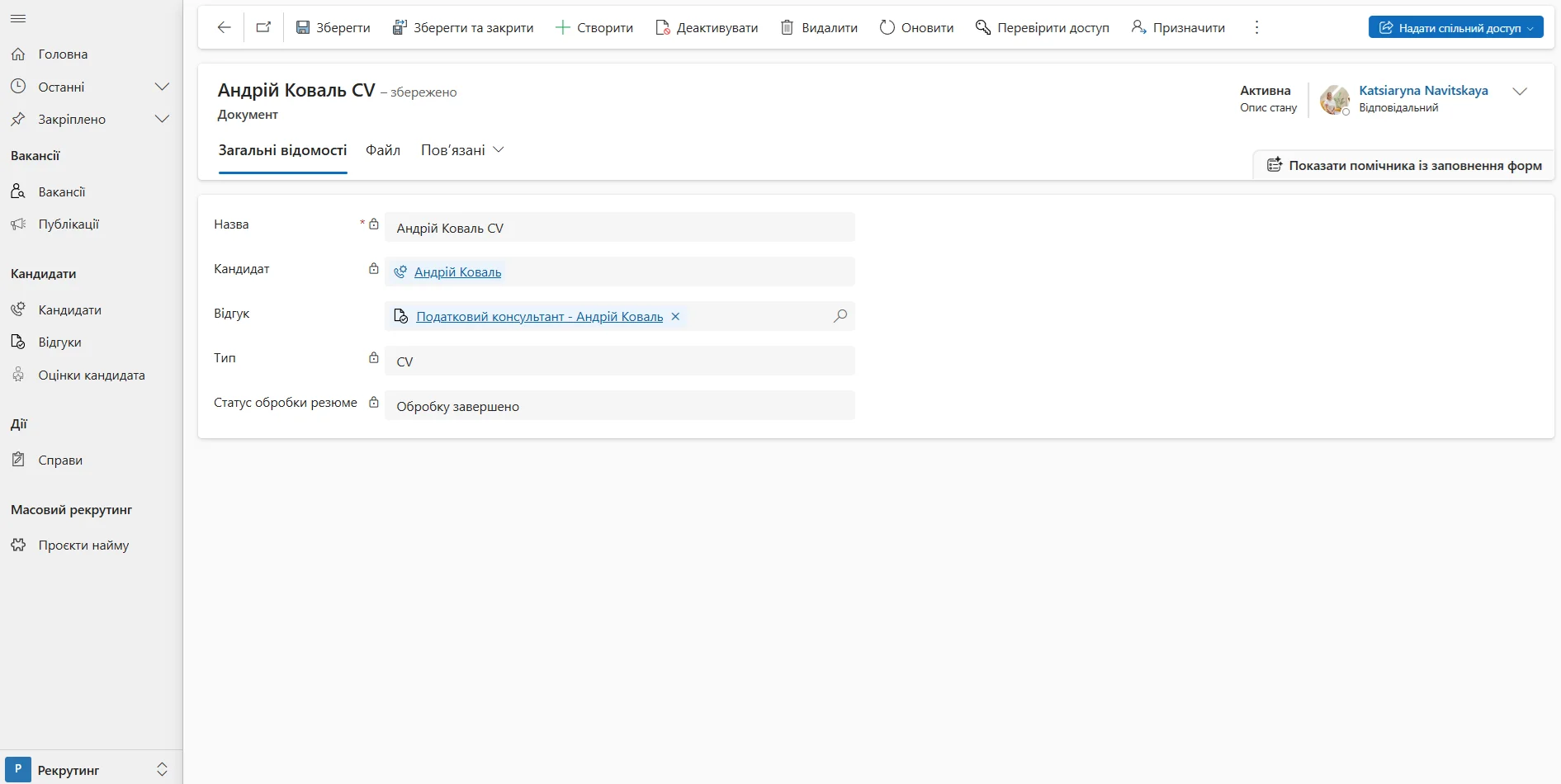The image size is (1561, 784).
Task: Click Деактивувати in the toolbar
Action: (x=707, y=27)
